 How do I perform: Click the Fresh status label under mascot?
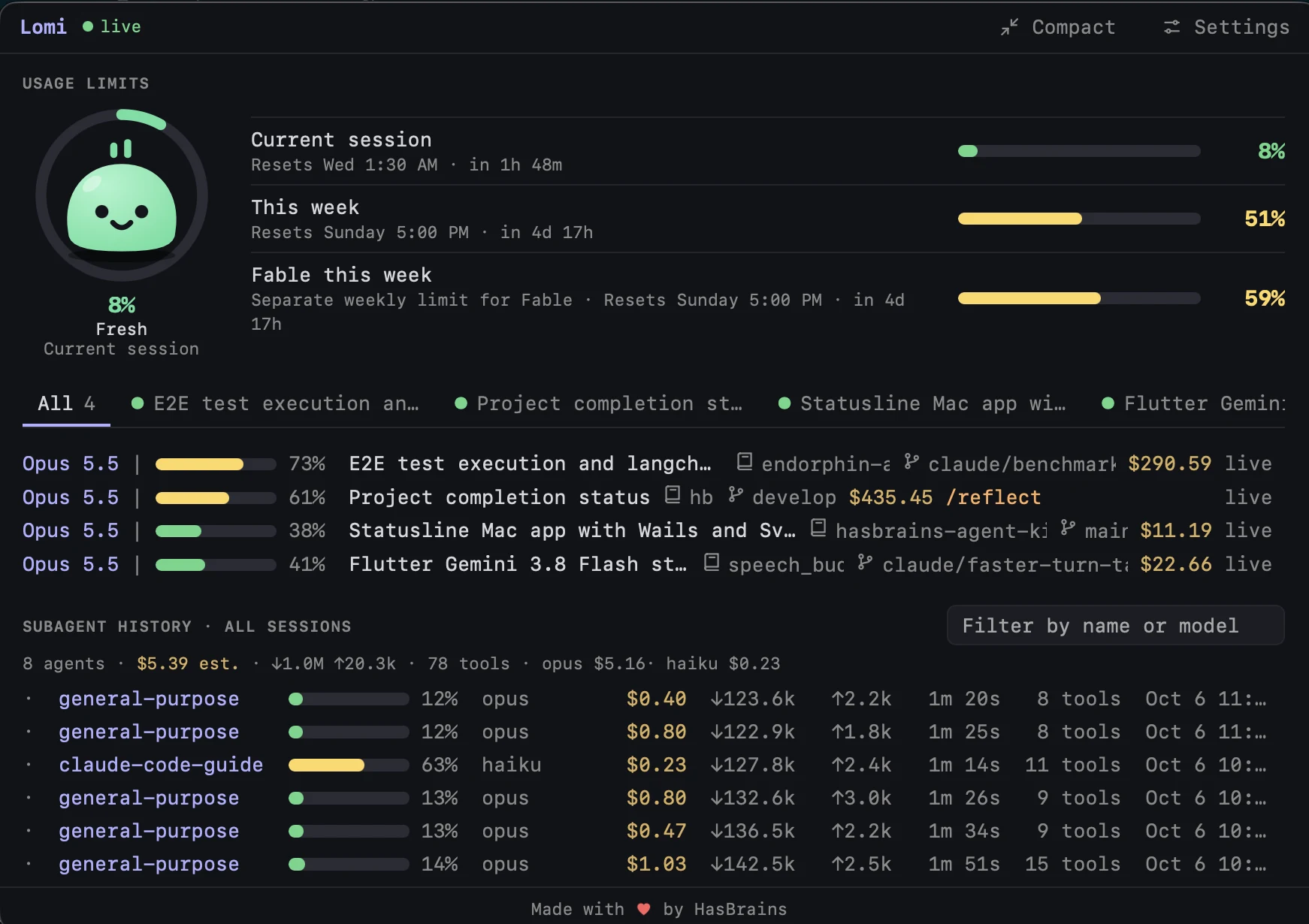point(122,329)
